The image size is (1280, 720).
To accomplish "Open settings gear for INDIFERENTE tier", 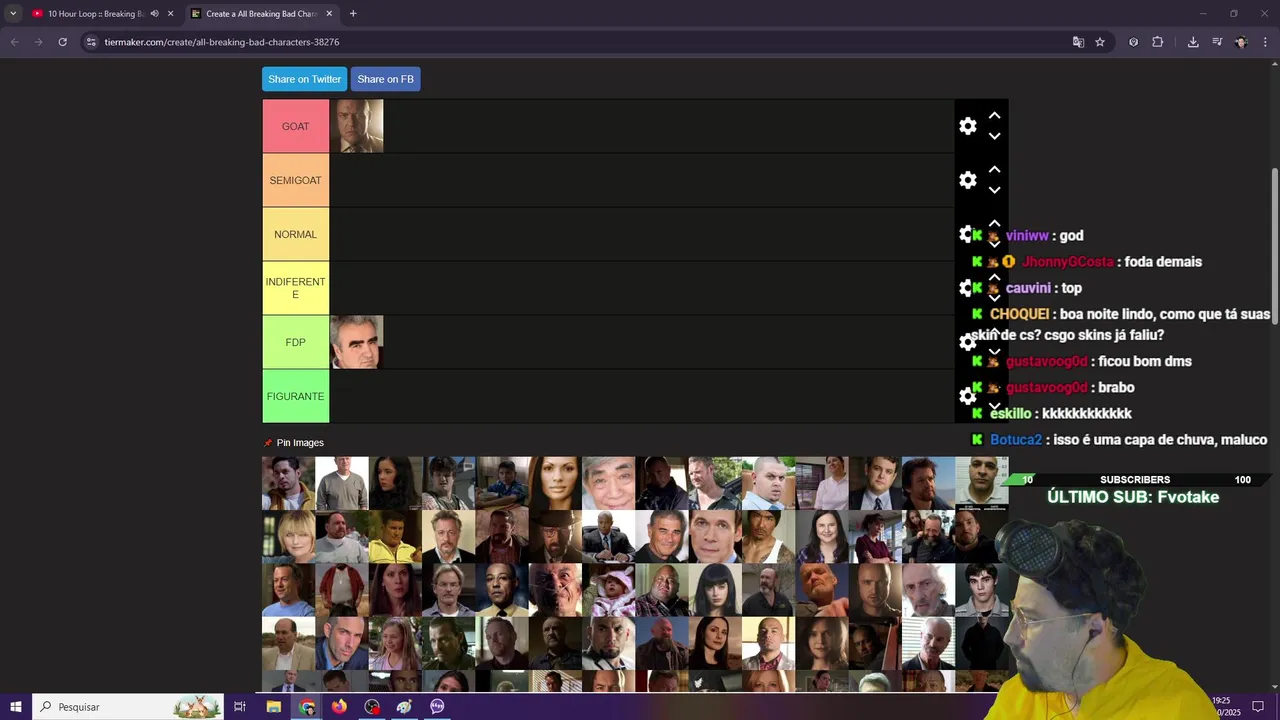I will (x=965, y=288).
